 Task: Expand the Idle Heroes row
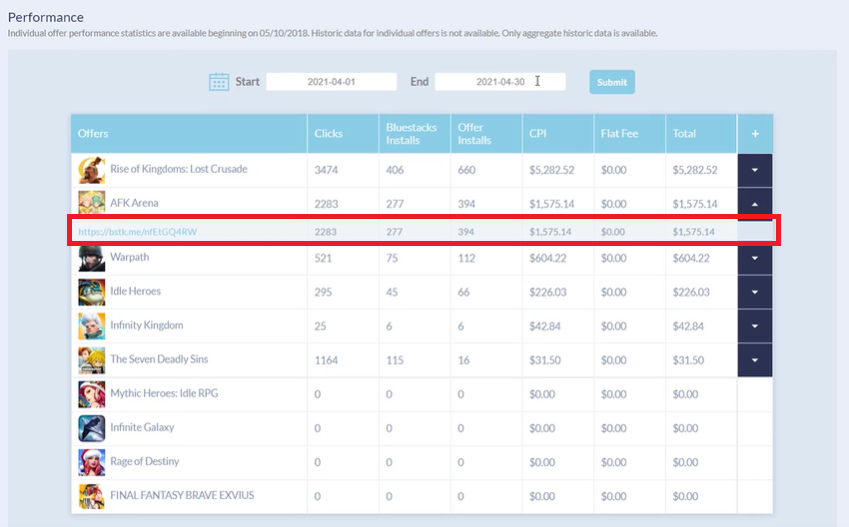[755, 292]
